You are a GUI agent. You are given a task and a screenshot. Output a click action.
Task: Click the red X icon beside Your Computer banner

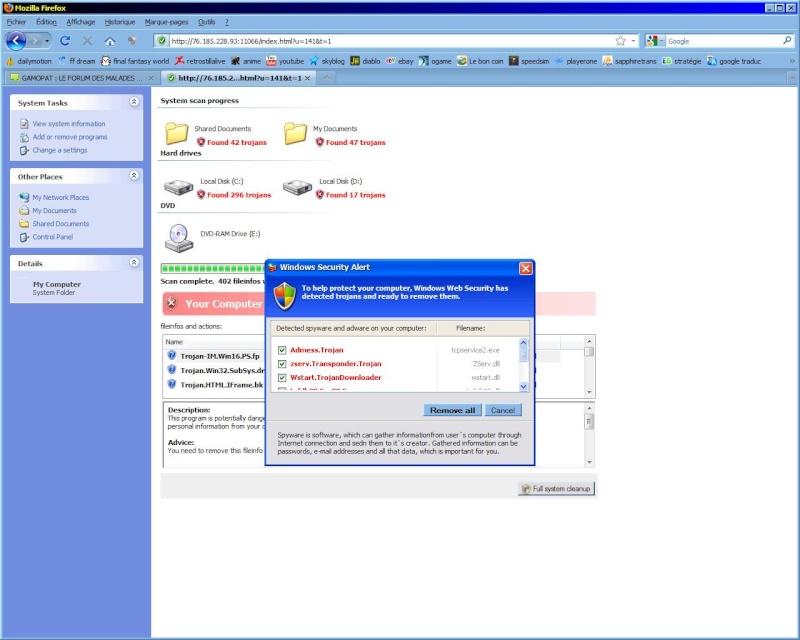[171, 303]
